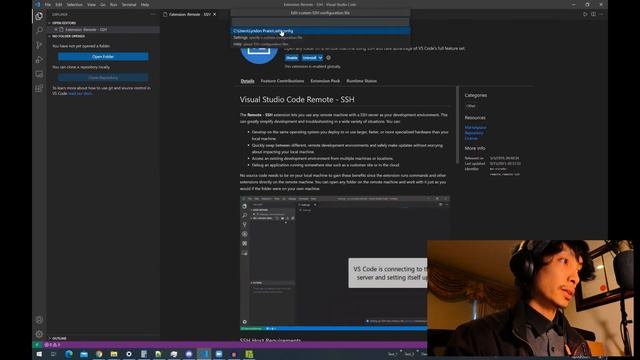Open the Manage gear in activity bar
The image size is (640, 360).
(39, 334)
